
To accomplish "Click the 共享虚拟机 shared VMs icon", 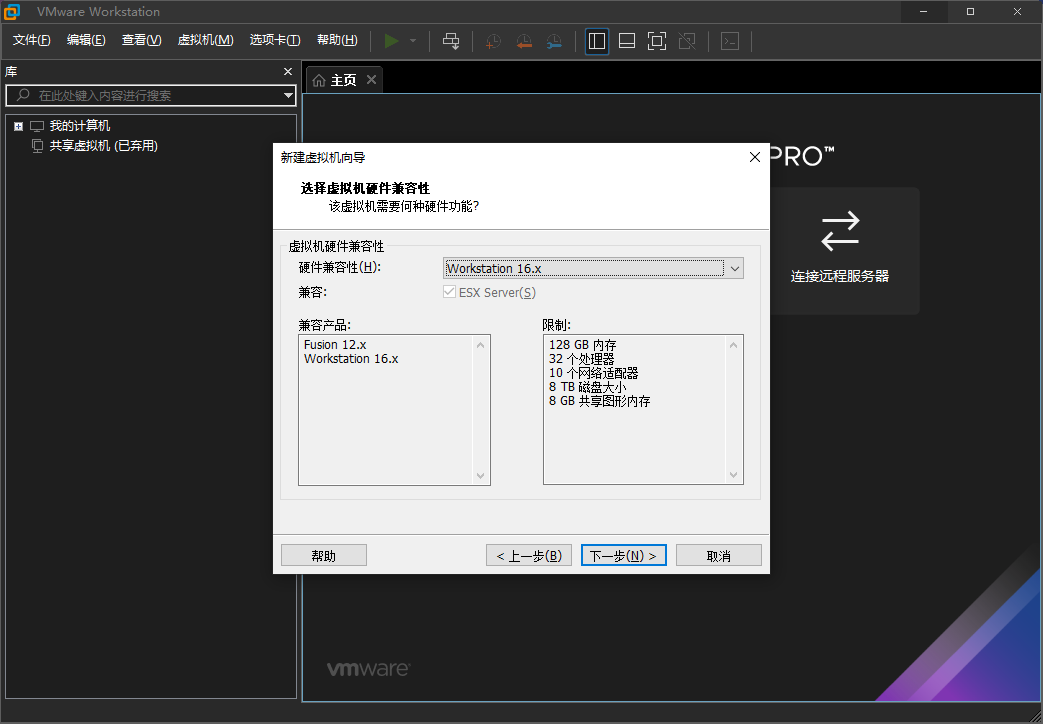I will click(x=38, y=146).
